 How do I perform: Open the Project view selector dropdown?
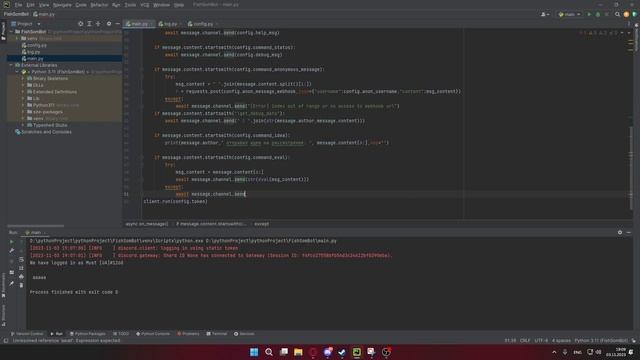pyautogui.click(x=26, y=24)
